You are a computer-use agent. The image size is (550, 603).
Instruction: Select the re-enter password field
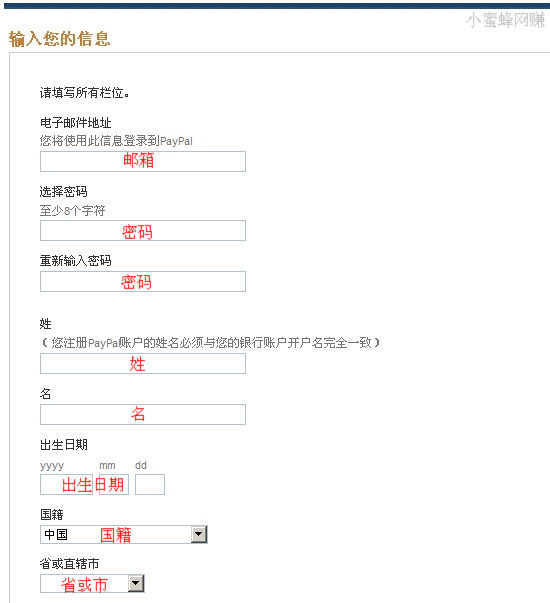coord(143,282)
